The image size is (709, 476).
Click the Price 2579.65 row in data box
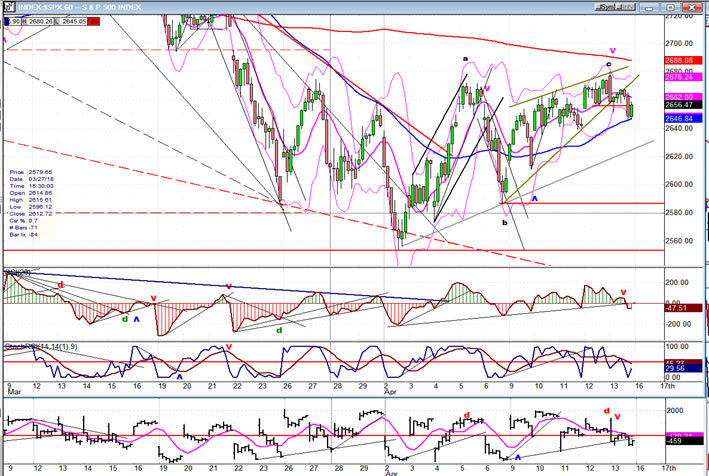click(x=30, y=172)
